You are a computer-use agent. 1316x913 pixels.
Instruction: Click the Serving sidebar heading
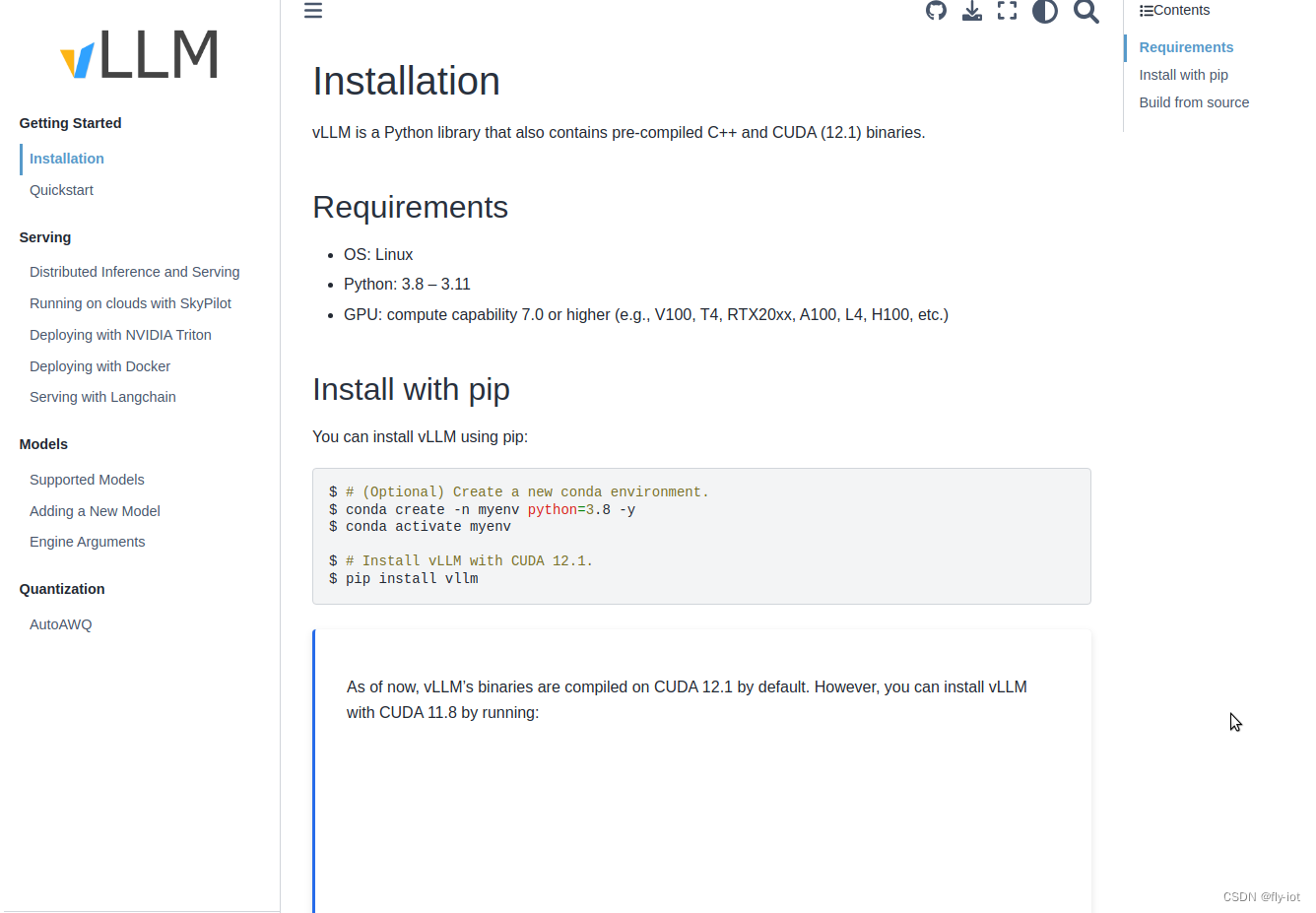[x=45, y=237]
